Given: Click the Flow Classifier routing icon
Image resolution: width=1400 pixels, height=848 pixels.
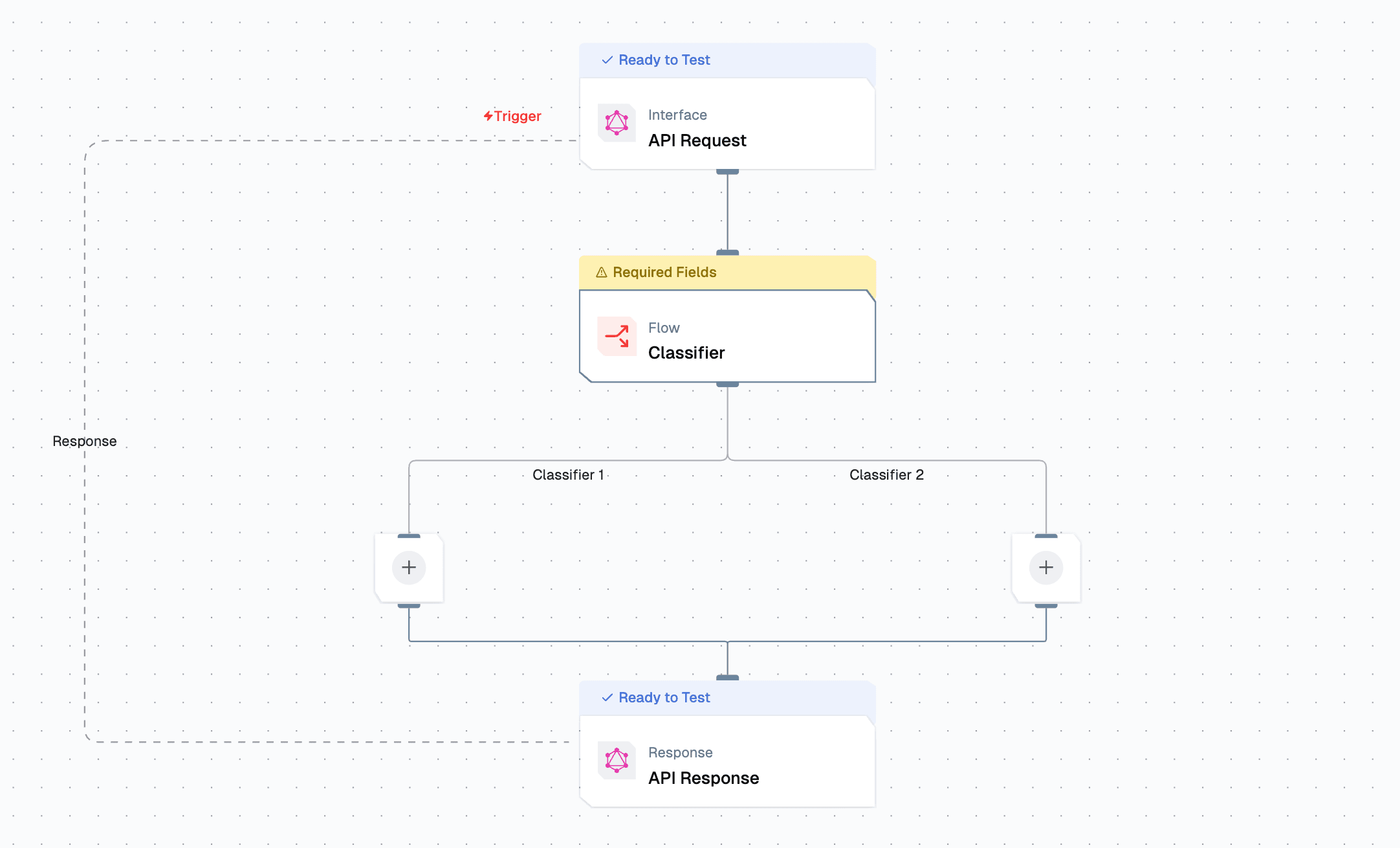Looking at the screenshot, I should tap(617, 336).
